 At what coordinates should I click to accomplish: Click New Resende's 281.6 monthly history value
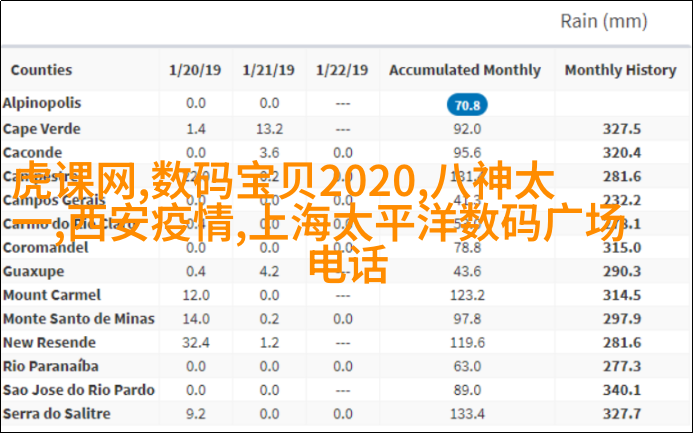[622, 342]
